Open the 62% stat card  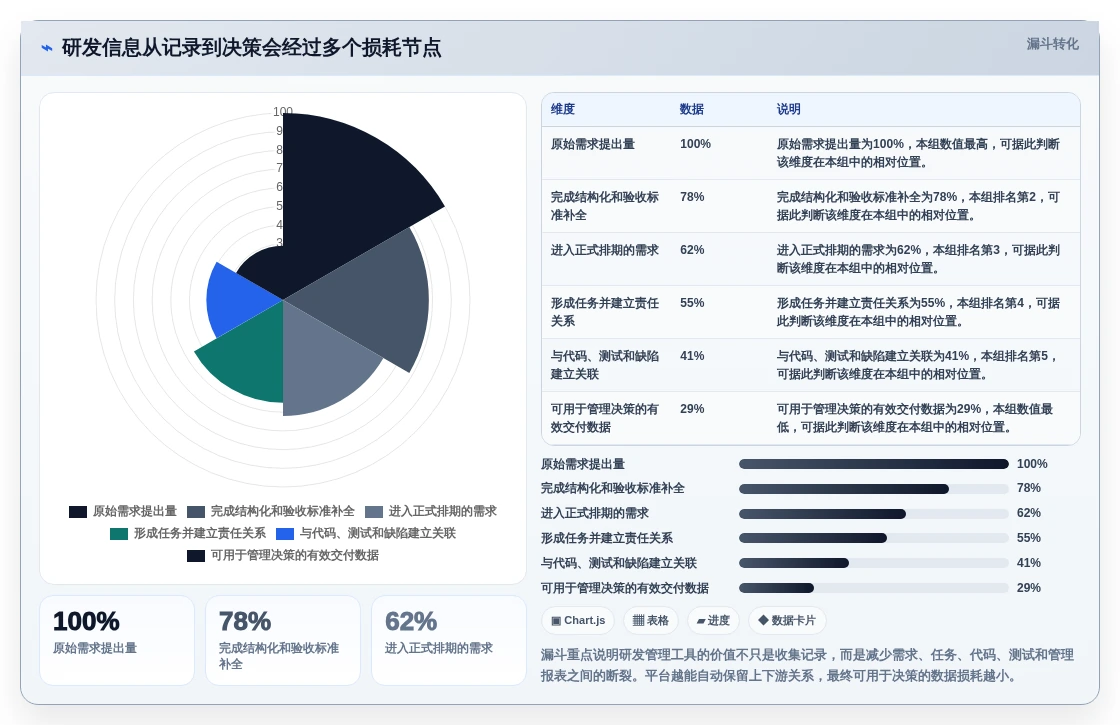click(449, 641)
